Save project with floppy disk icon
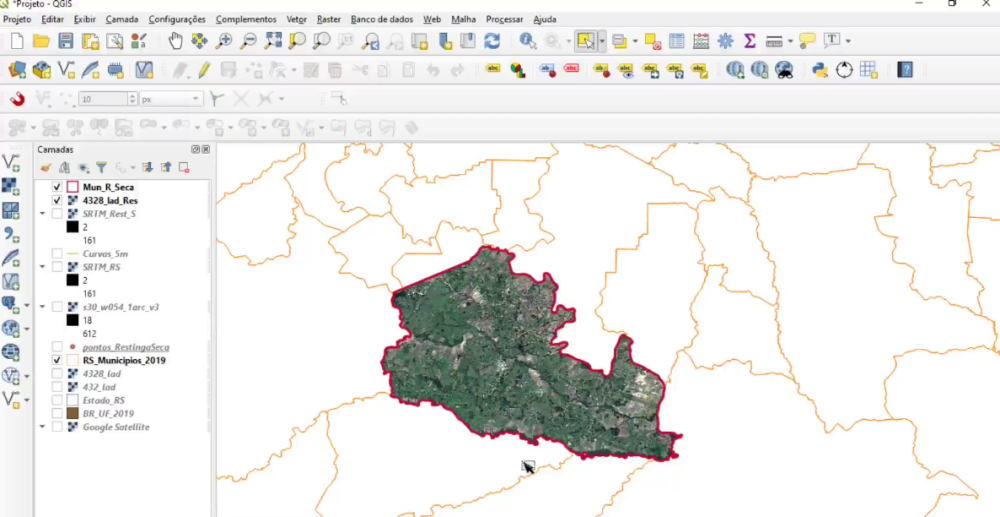1000x517 pixels. point(66,41)
